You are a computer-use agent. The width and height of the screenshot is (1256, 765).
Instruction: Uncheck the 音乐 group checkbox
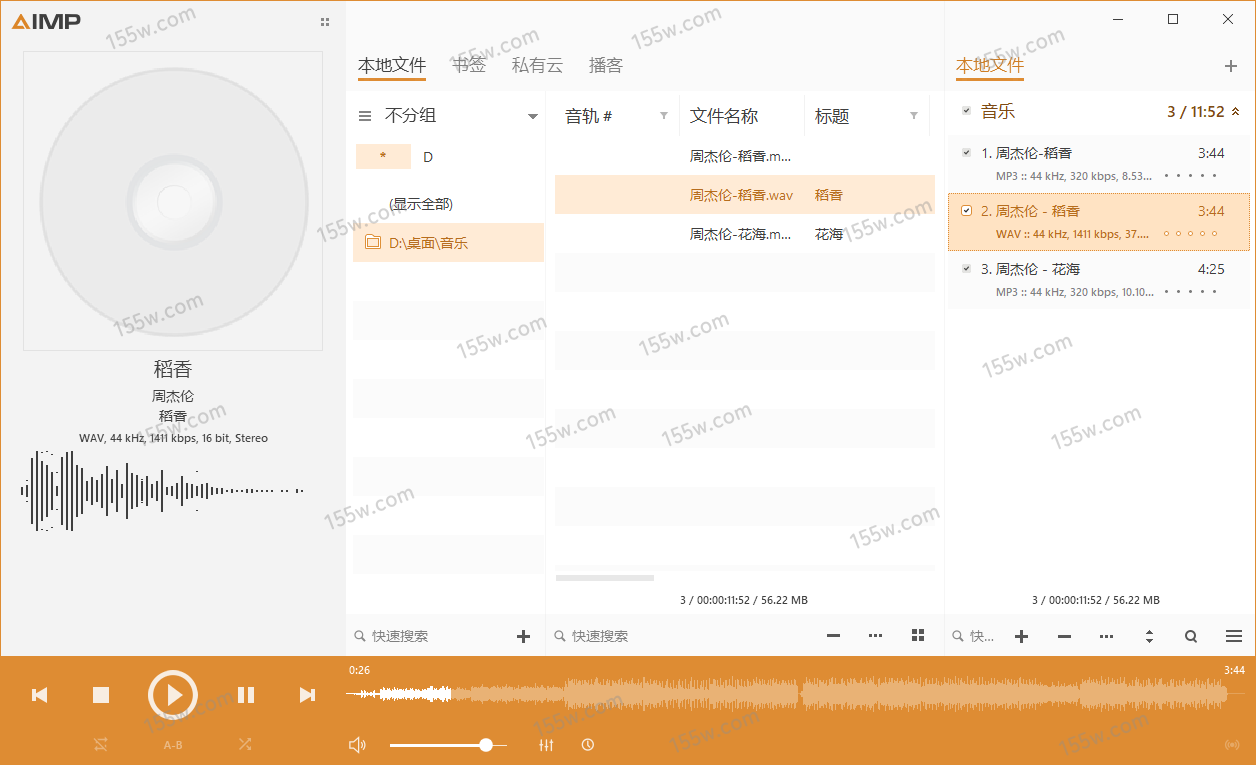(x=966, y=111)
